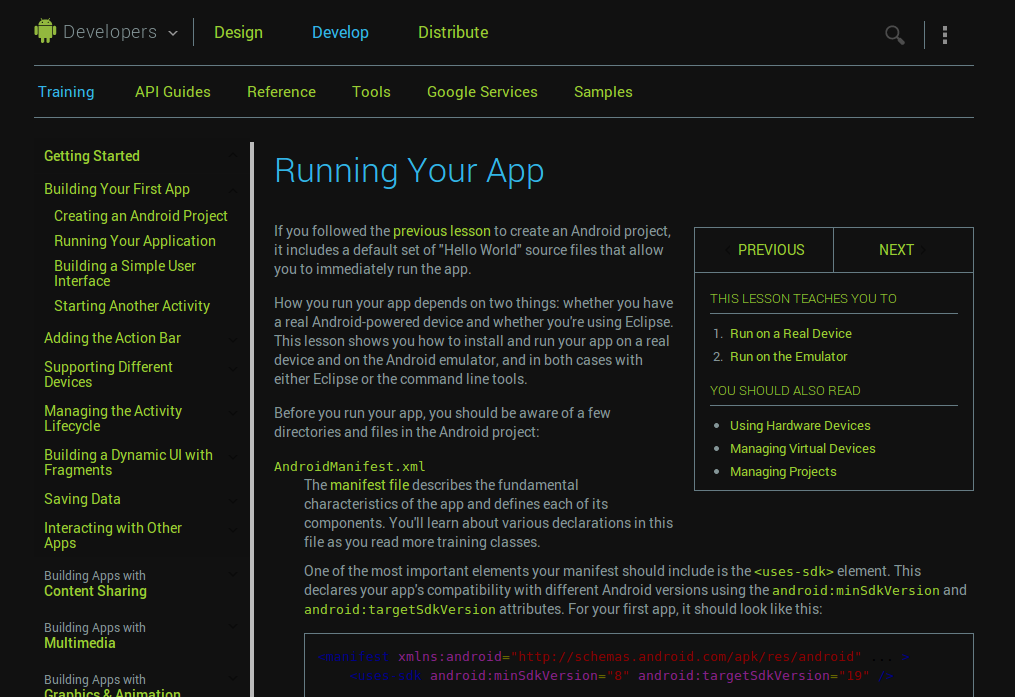The width and height of the screenshot is (1015, 697).
Task: Expand the Supporting Different Devices arrow
Action: (233, 369)
